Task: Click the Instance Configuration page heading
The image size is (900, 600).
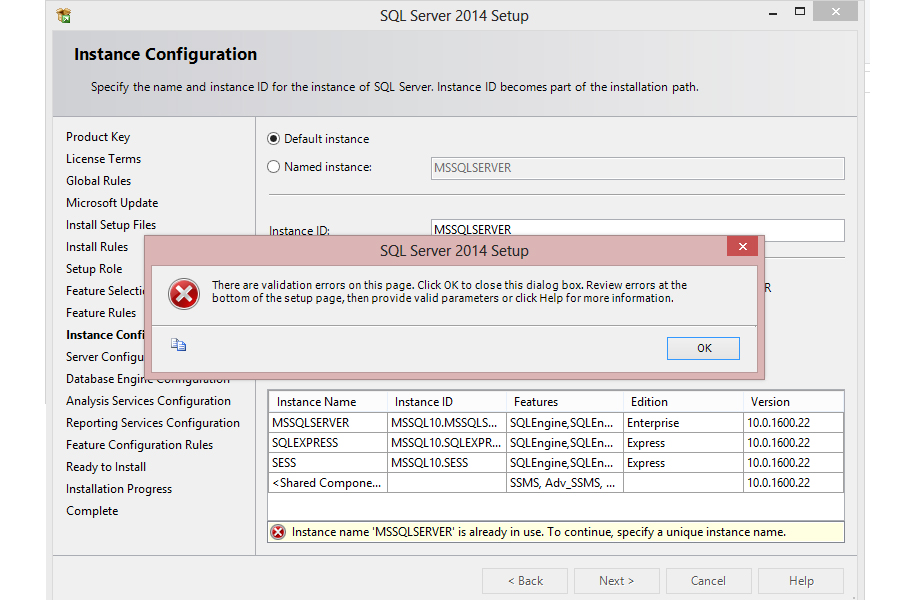Action: click(x=165, y=55)
